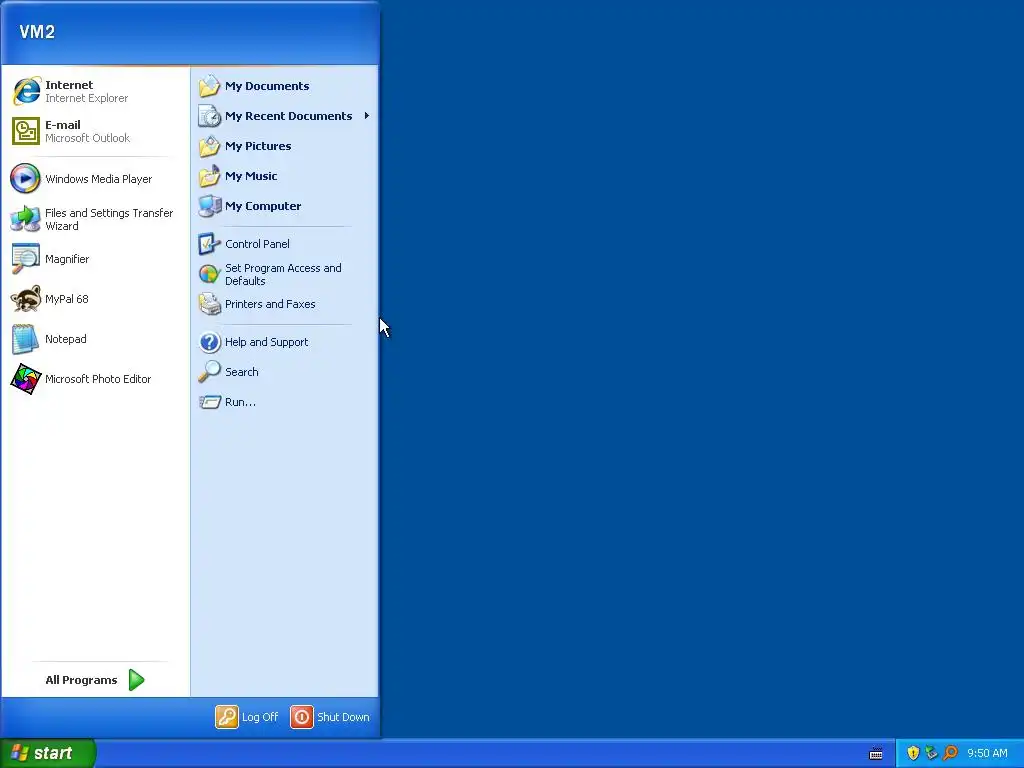The height and width of the screenshot is (768, 1024).
Task: Click the Safely Remove Hardware tray icon
Action: (x=931, y=753)
